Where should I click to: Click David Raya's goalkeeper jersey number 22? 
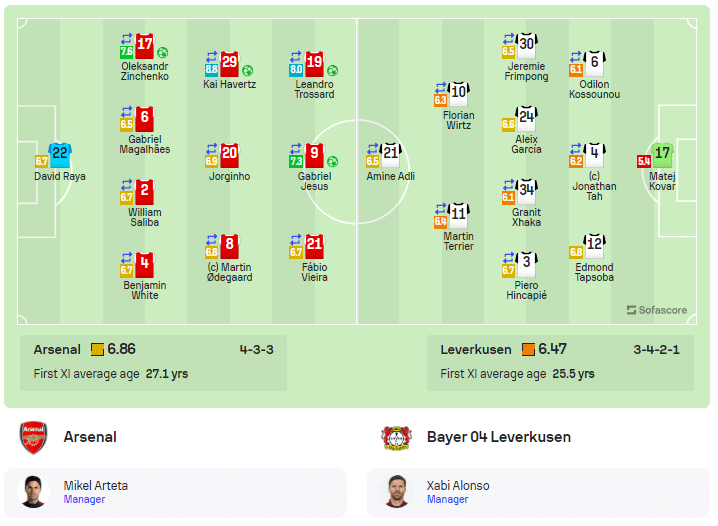(60, 154)
